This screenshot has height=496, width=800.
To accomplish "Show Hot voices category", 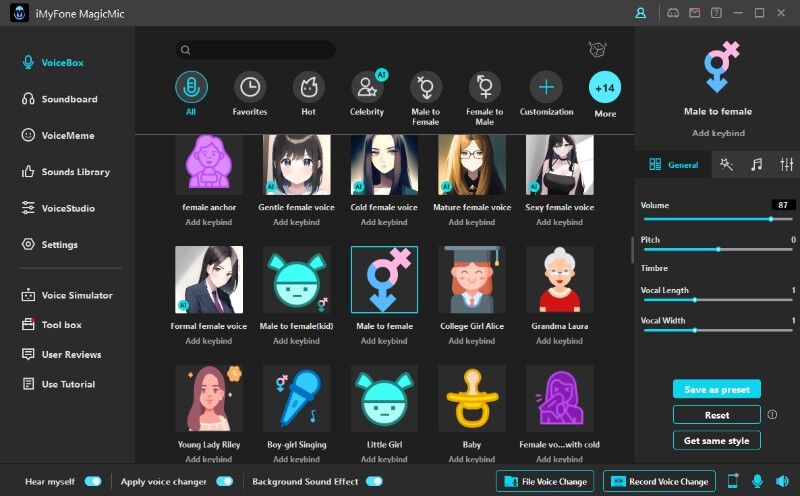I will (x=308, y=87).
